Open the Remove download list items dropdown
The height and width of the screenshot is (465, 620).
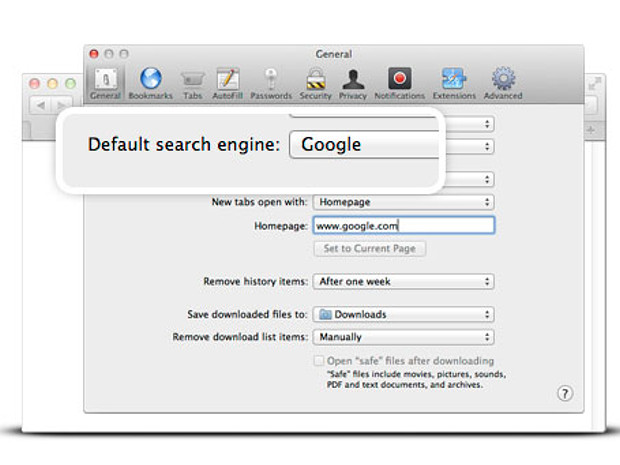(403, 337)
